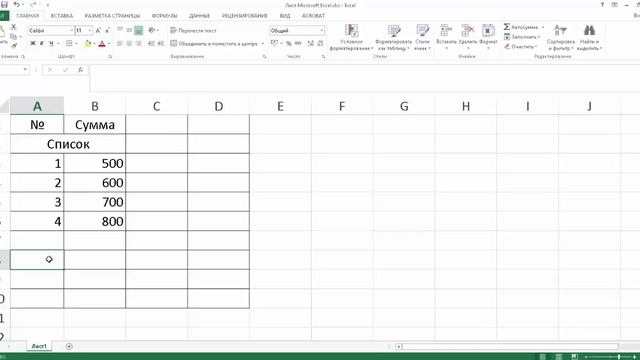Expand the cell borders dropdown

pyautogui.click(x=76, y=43)
